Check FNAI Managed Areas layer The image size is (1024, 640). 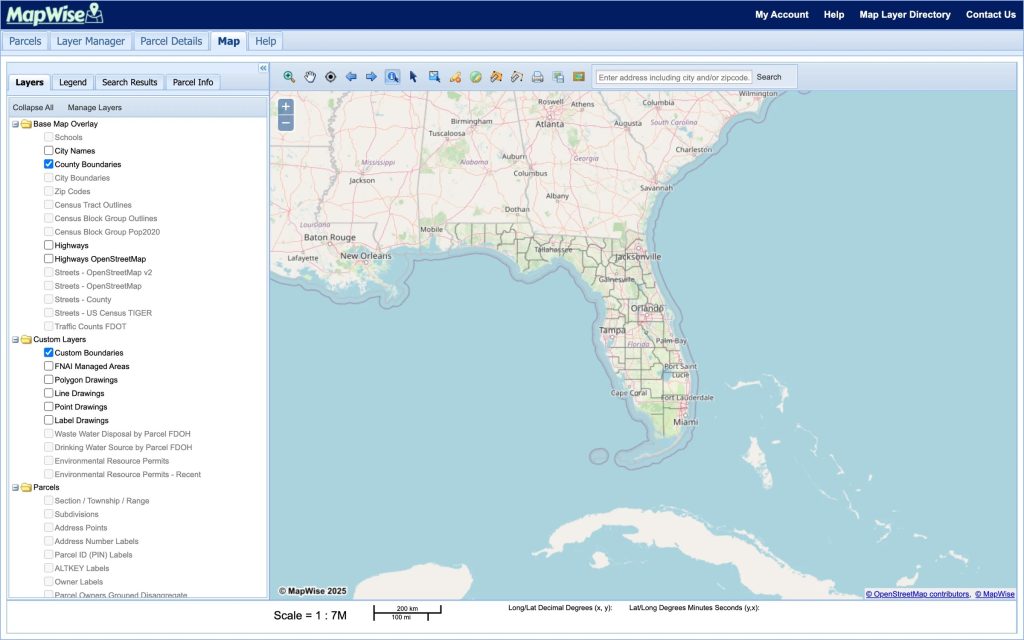click(x=48, y=366)
